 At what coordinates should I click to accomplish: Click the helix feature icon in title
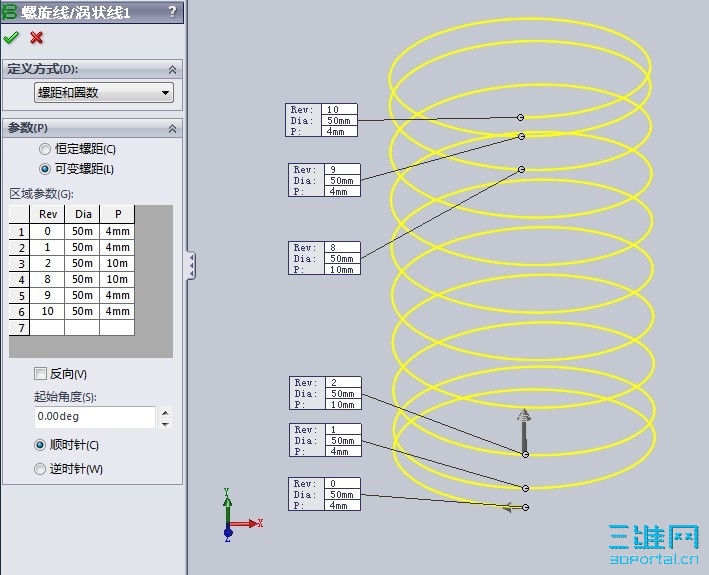click(x=9, y=12)
